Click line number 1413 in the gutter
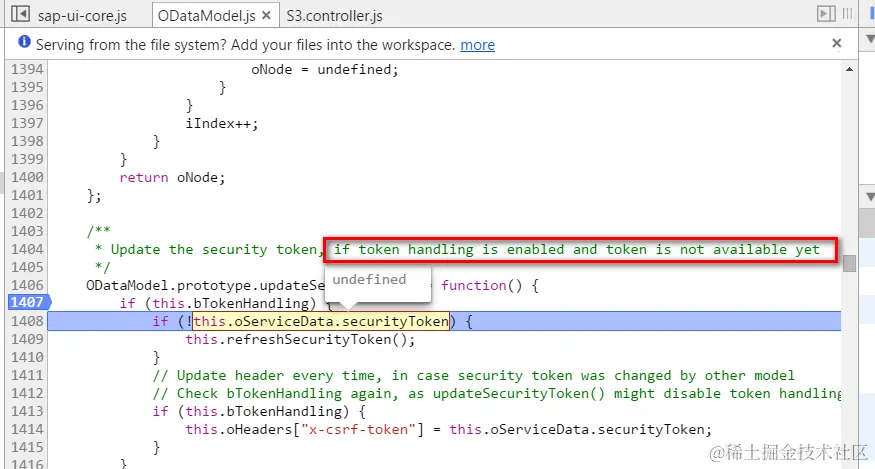Screen dimensions: 875x469 point(27,411)
